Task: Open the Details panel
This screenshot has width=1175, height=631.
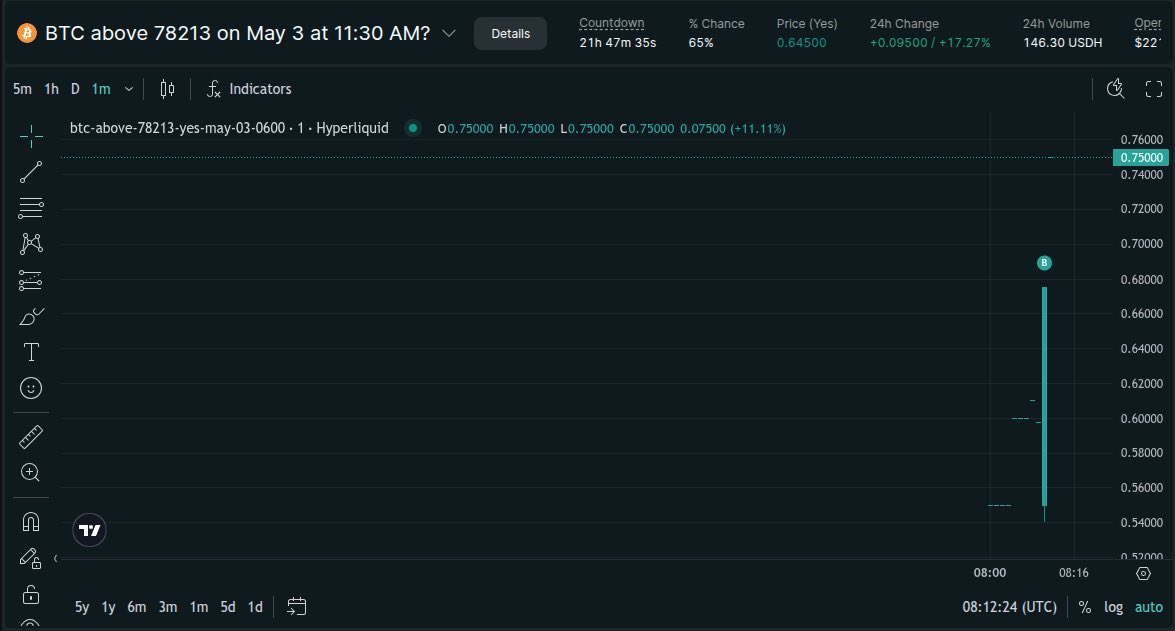Action: (510, 34)
